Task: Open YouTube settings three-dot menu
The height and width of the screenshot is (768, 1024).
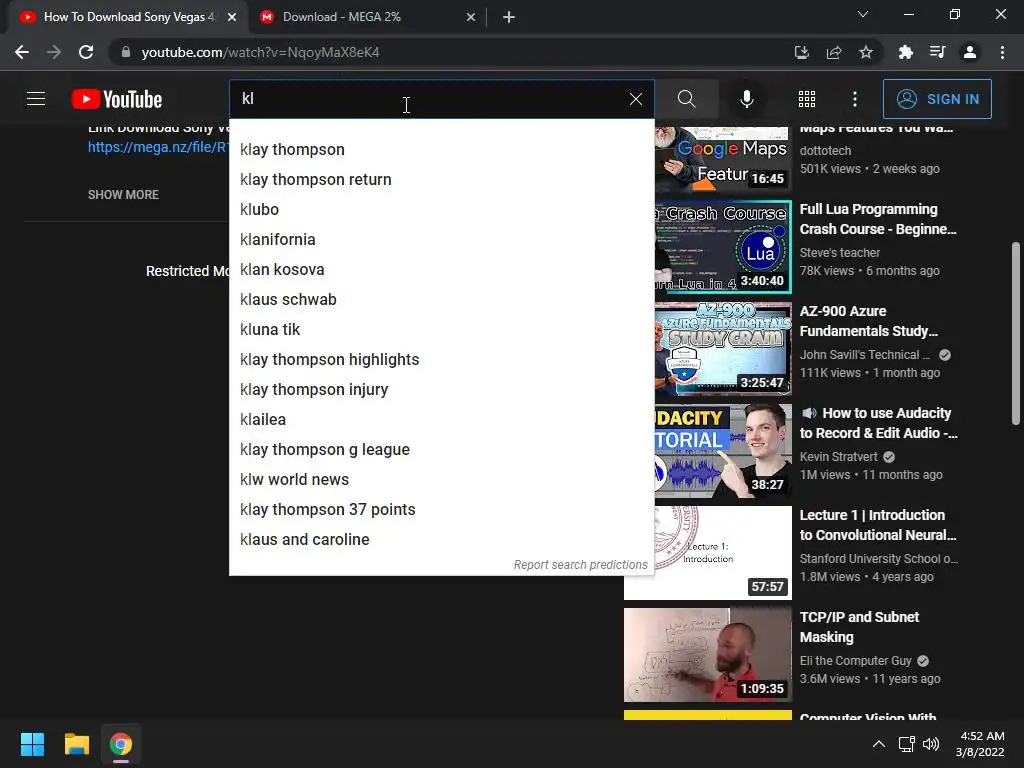Action: click(x=855, y=99)
